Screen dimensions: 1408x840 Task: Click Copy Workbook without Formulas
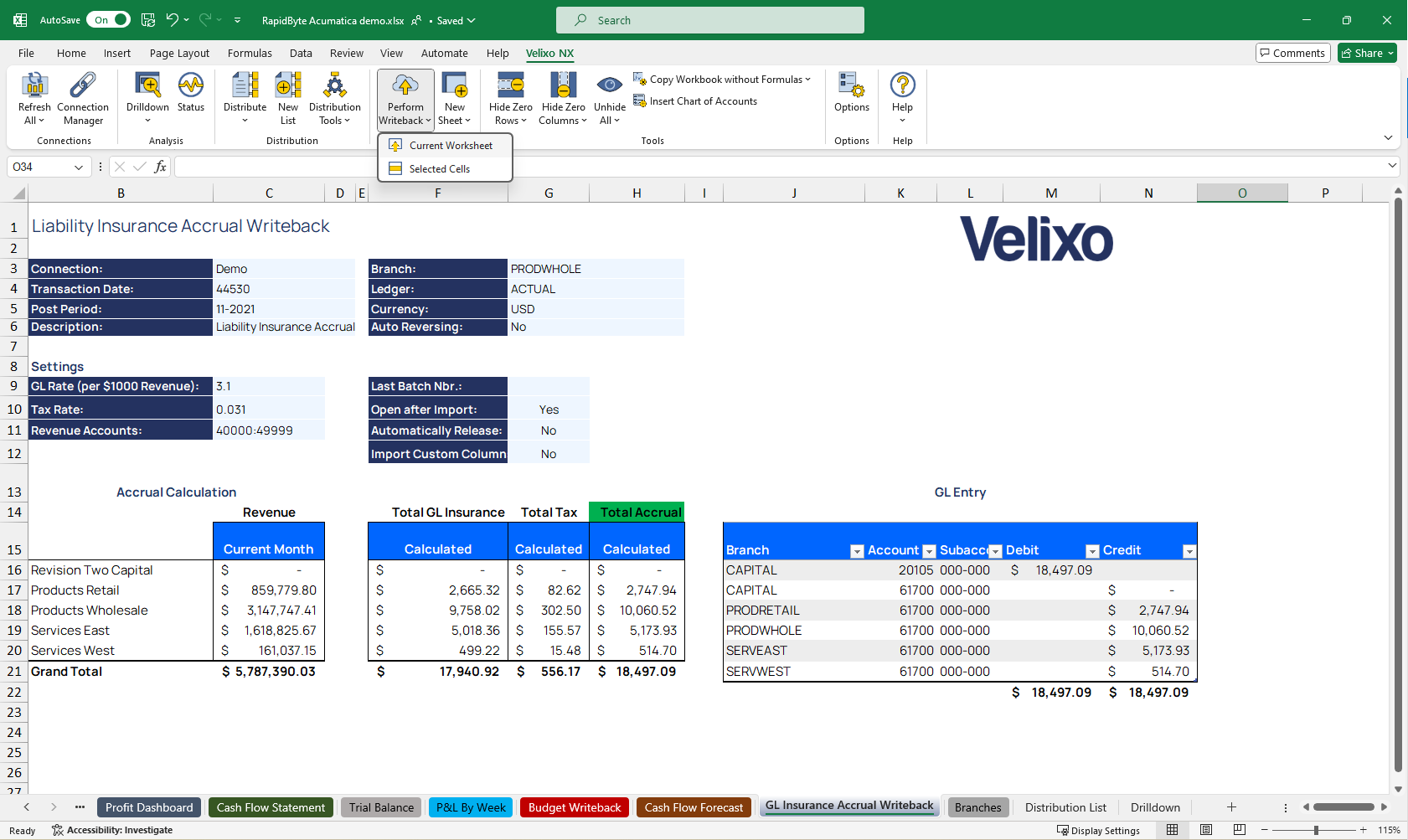723,80
